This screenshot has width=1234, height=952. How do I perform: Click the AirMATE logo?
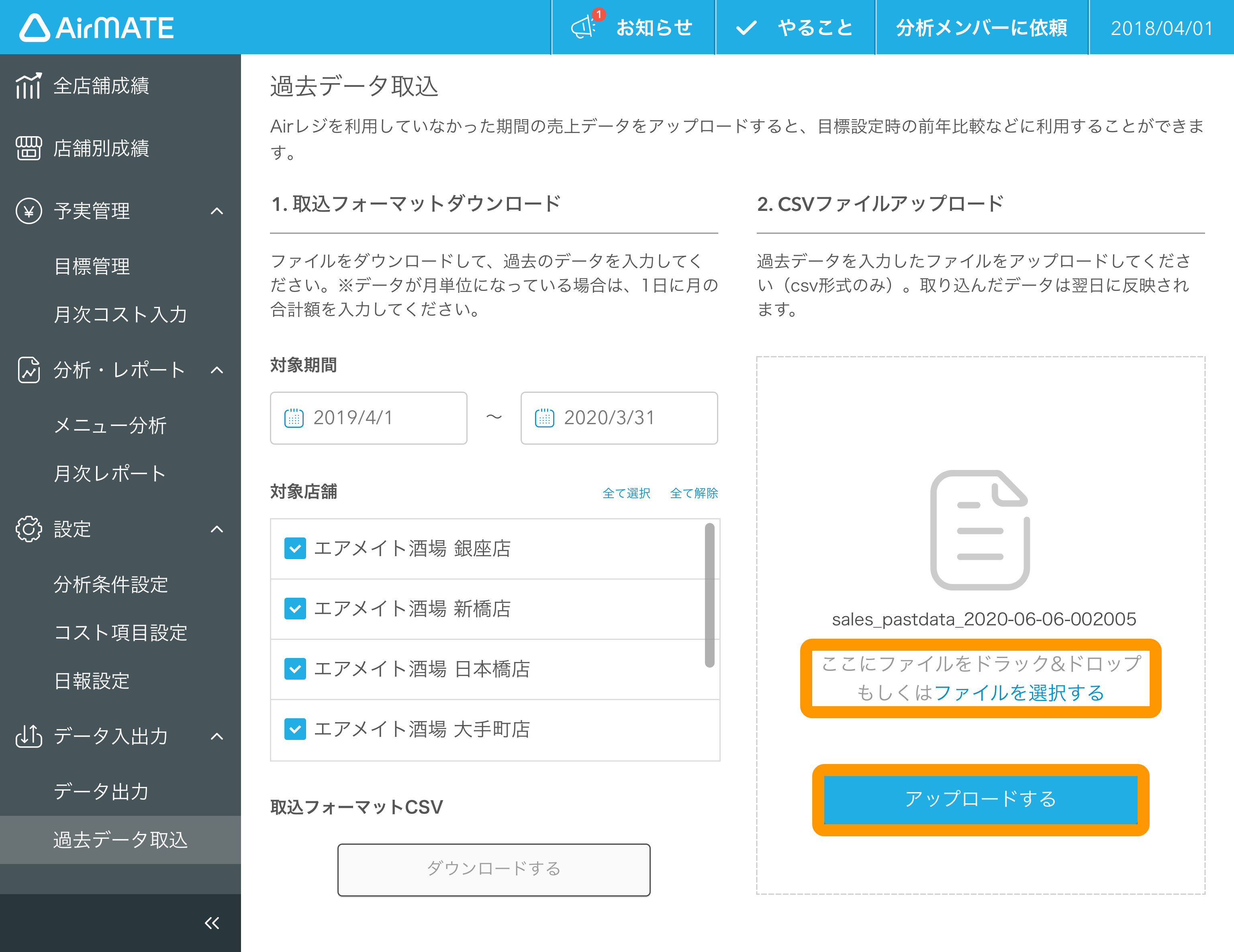(97, 28)
